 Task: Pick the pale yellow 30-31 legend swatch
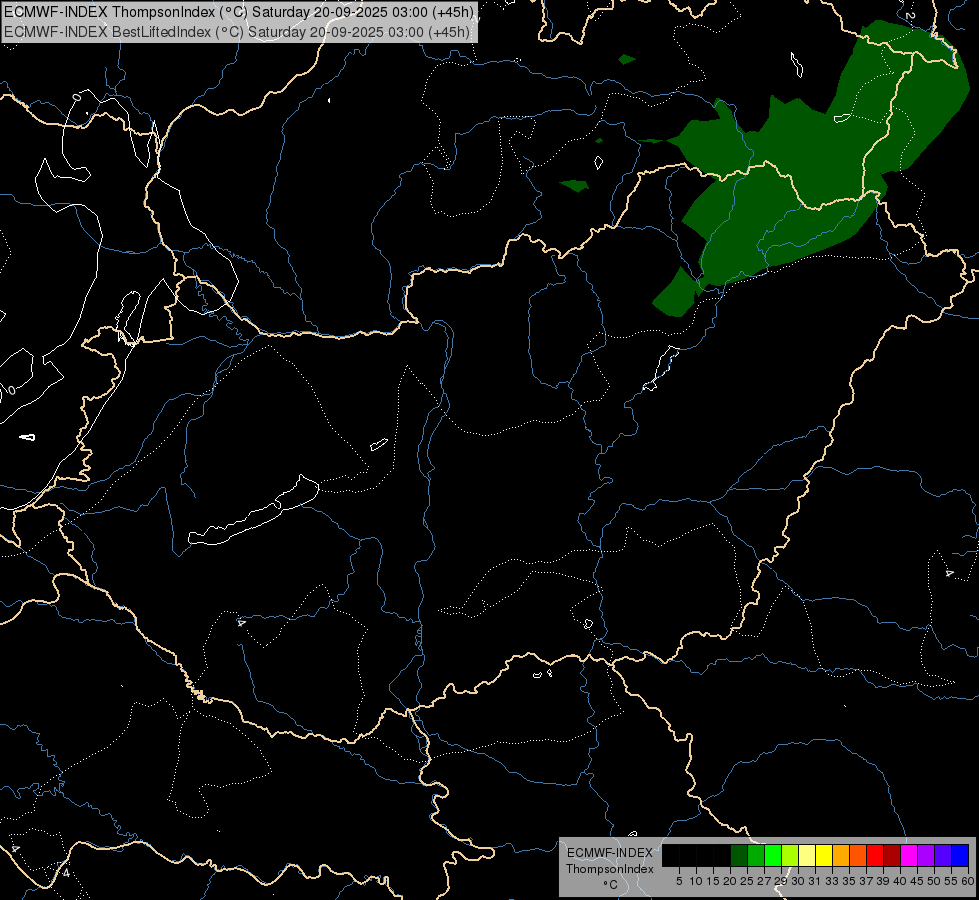point(807,855)
